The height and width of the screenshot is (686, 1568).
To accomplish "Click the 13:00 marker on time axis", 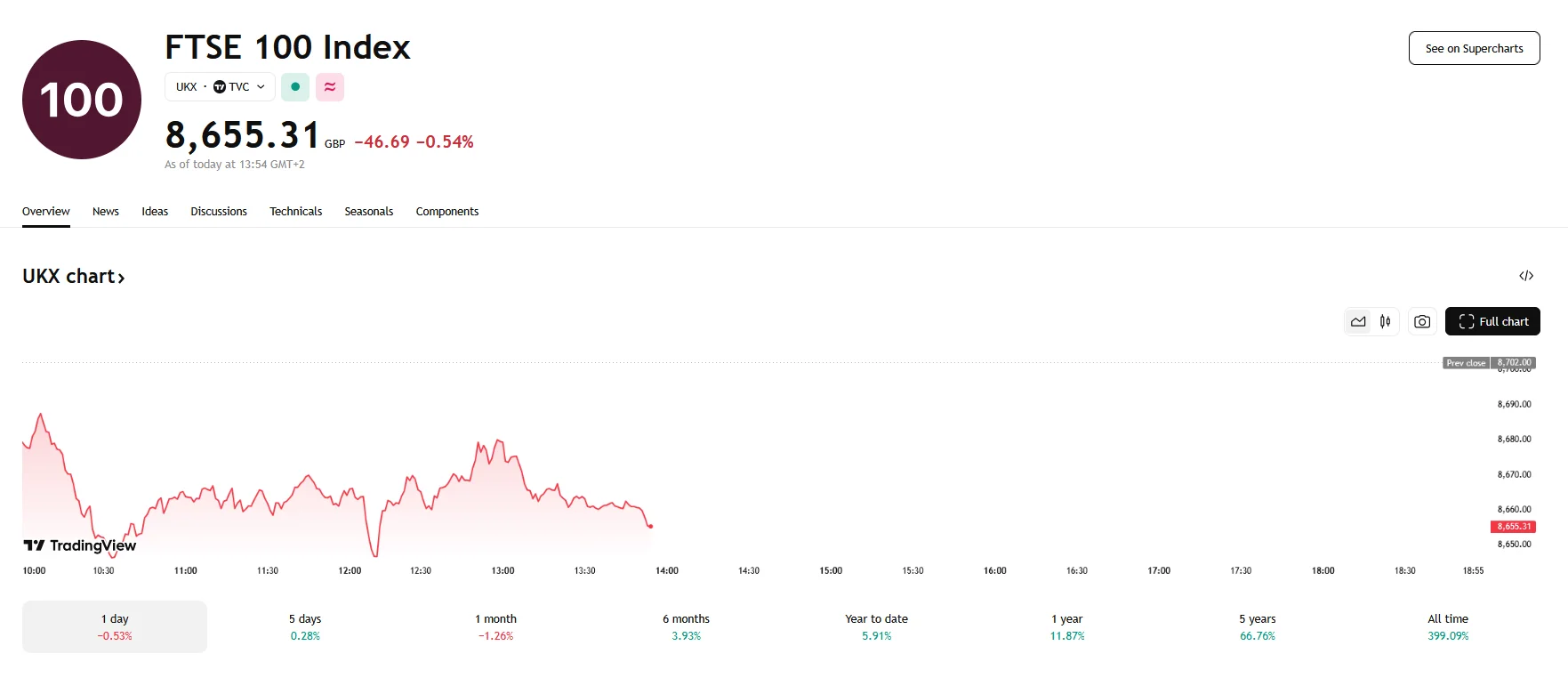I will coord(503,570).
